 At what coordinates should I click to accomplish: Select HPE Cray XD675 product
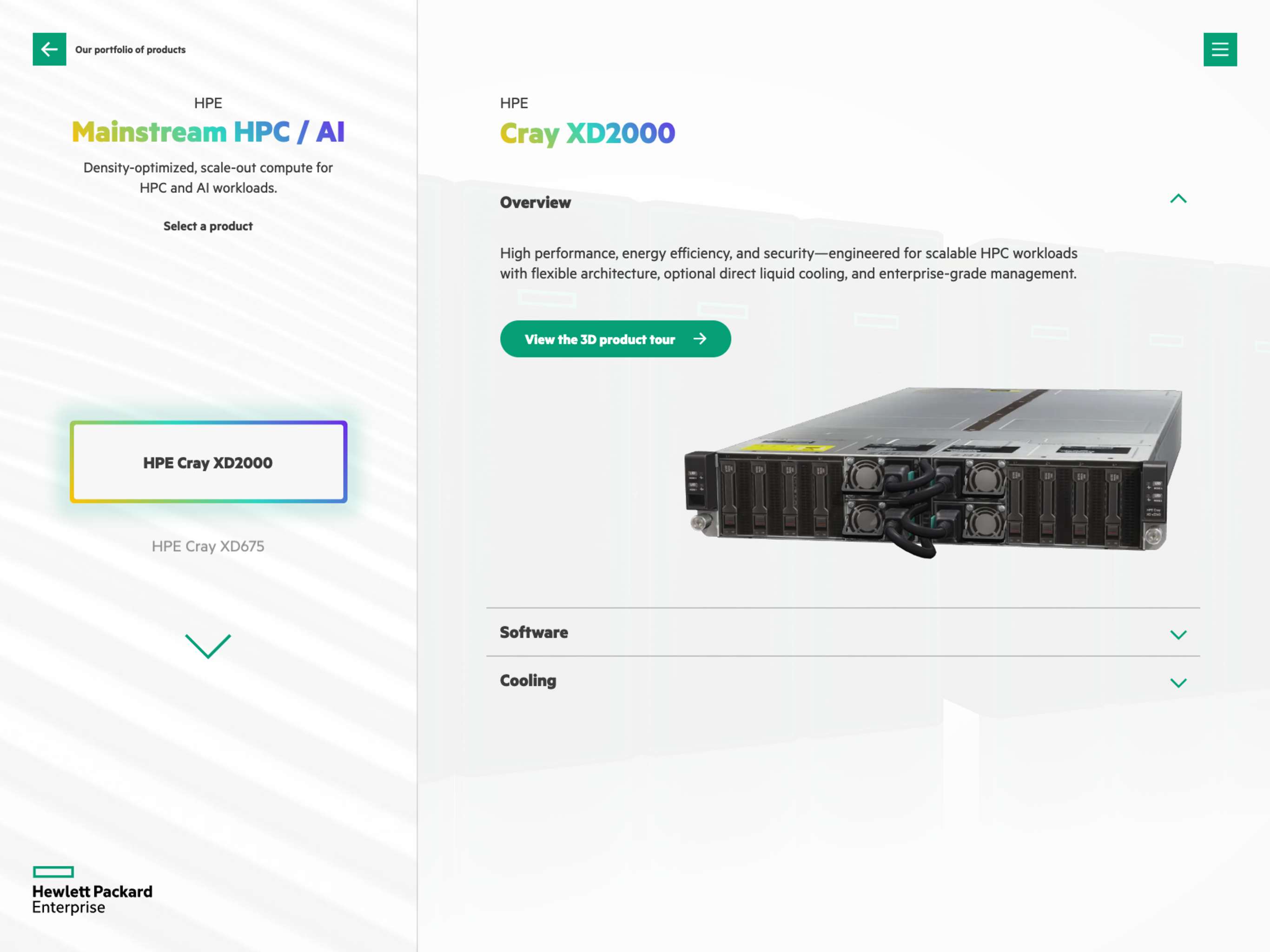pyautogui.click(x=208, y=546)
